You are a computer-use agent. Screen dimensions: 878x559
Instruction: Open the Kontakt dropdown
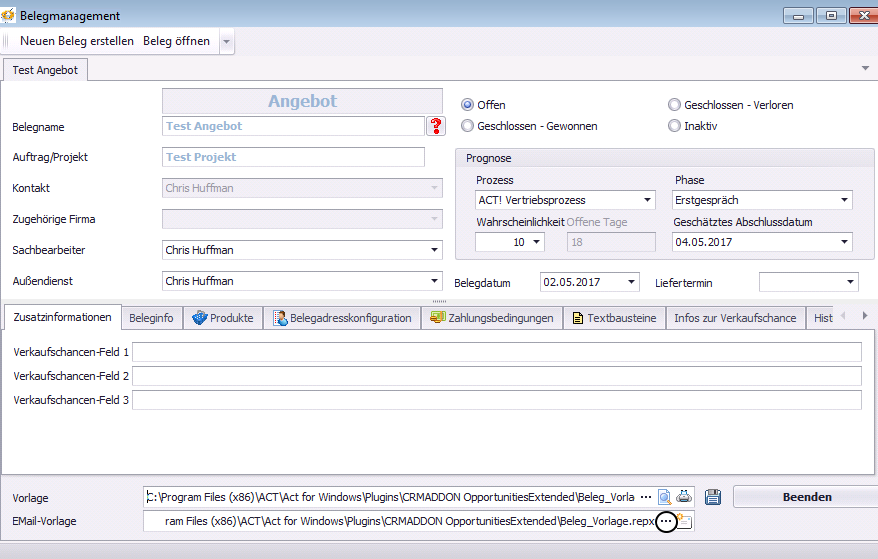pos(434,188)
